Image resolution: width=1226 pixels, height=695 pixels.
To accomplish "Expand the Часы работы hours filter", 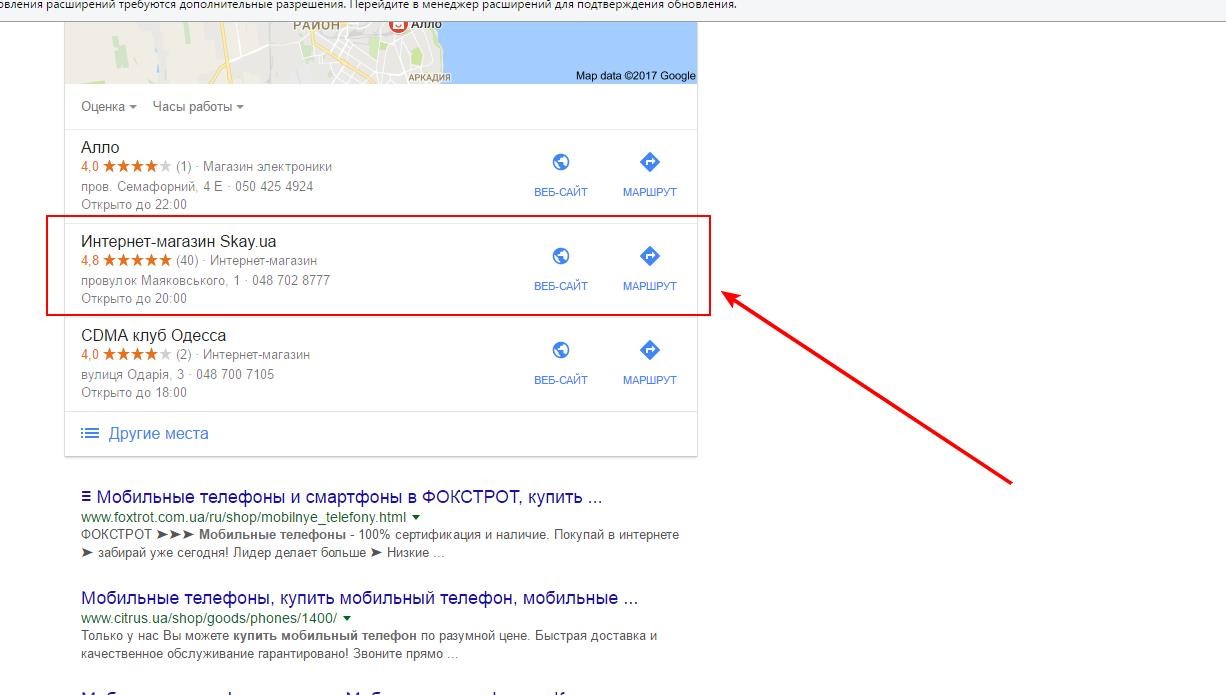I will [198, 106].
